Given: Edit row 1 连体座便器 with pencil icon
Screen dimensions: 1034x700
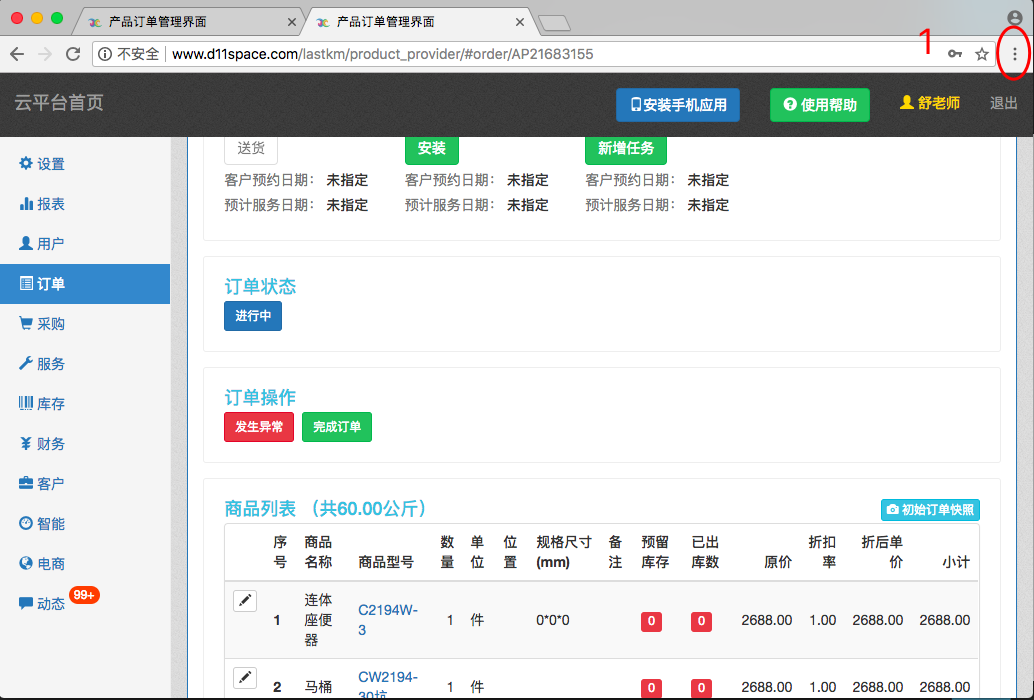Looking at the screenshot, I should click(x=245, y=600).
